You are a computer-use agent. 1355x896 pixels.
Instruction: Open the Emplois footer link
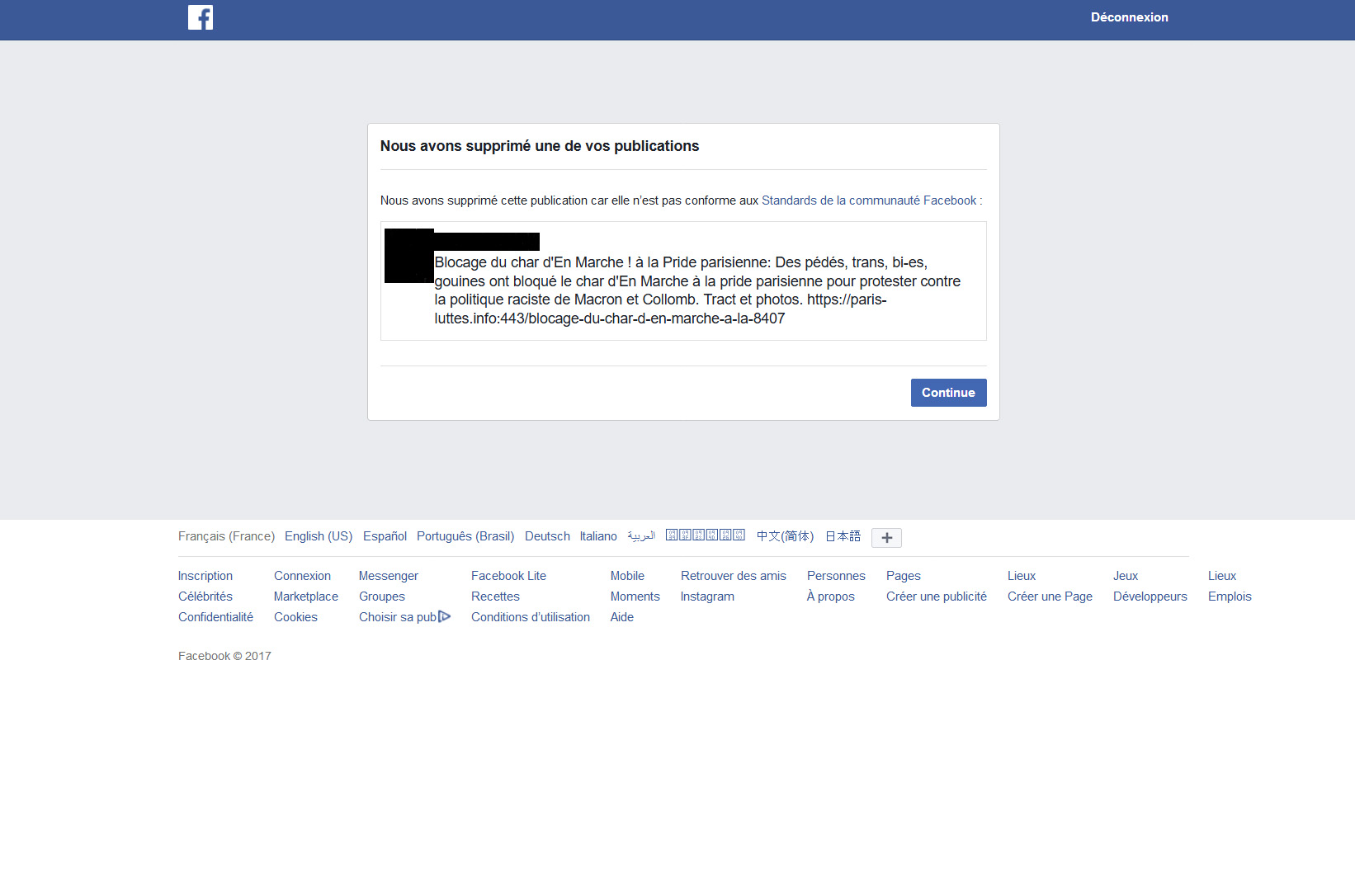(x=1230, y=597)
